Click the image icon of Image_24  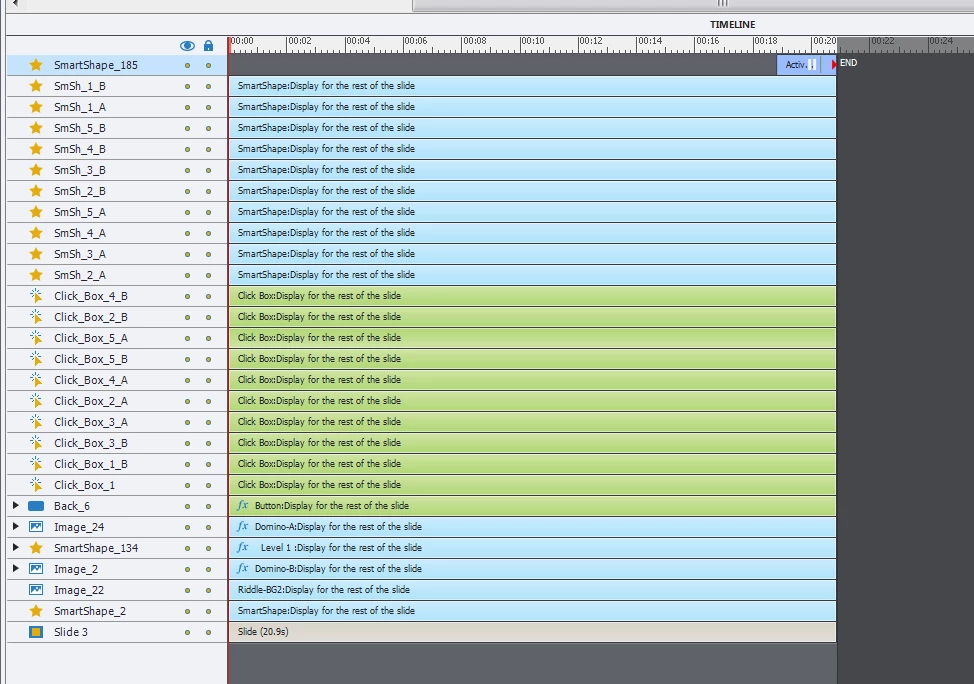36,527
